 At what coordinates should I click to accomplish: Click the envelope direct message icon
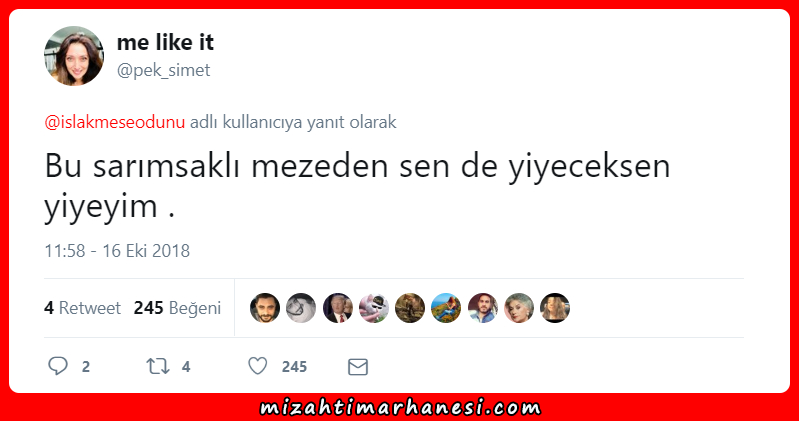pyautogui.click(x=358, y=367)
